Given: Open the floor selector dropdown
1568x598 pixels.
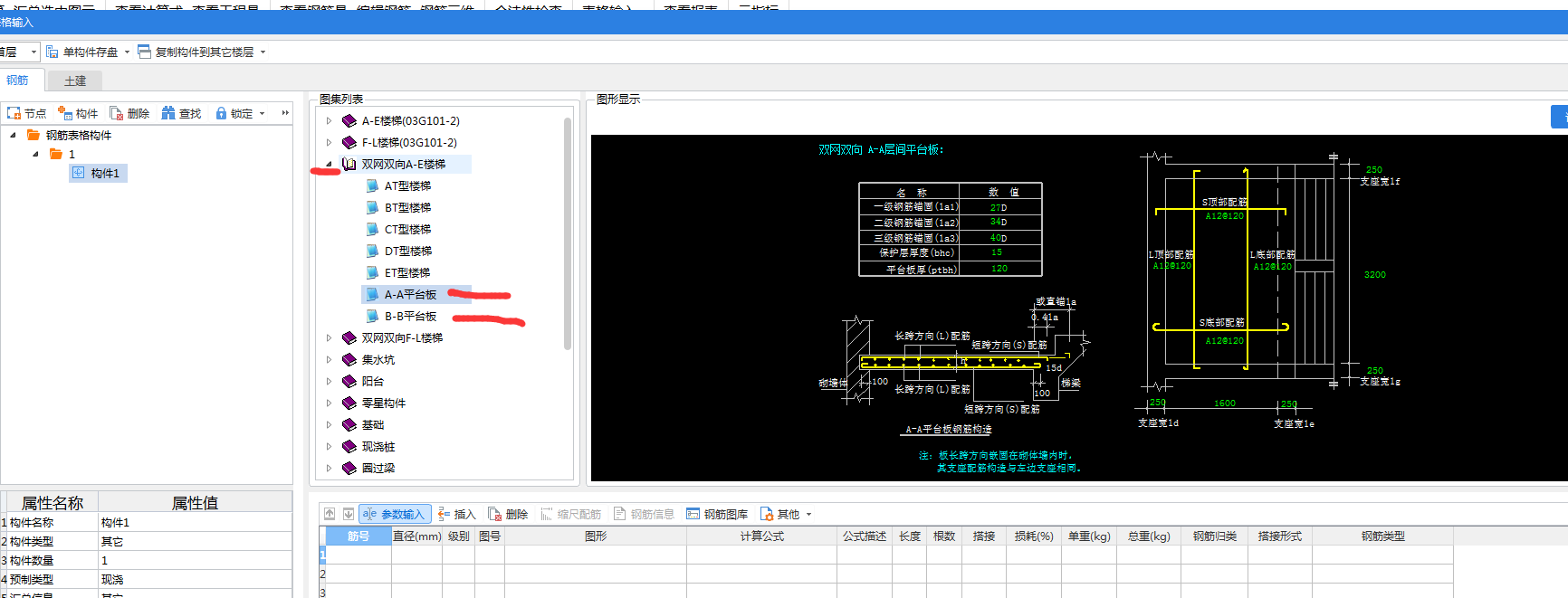Looking at the screenshot, I should tap(33, 52).
